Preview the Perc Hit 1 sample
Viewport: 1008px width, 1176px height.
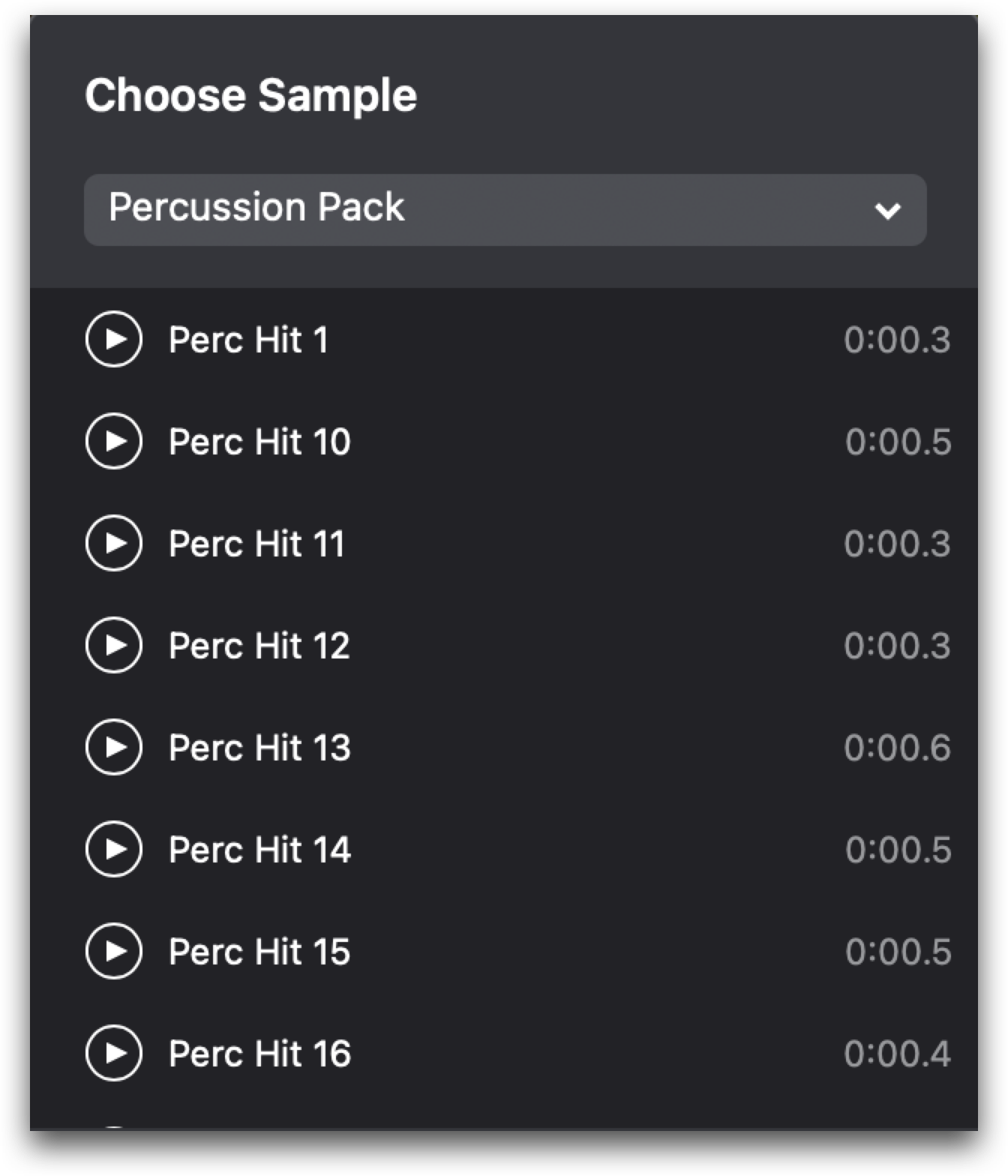(x=113, y=339)
